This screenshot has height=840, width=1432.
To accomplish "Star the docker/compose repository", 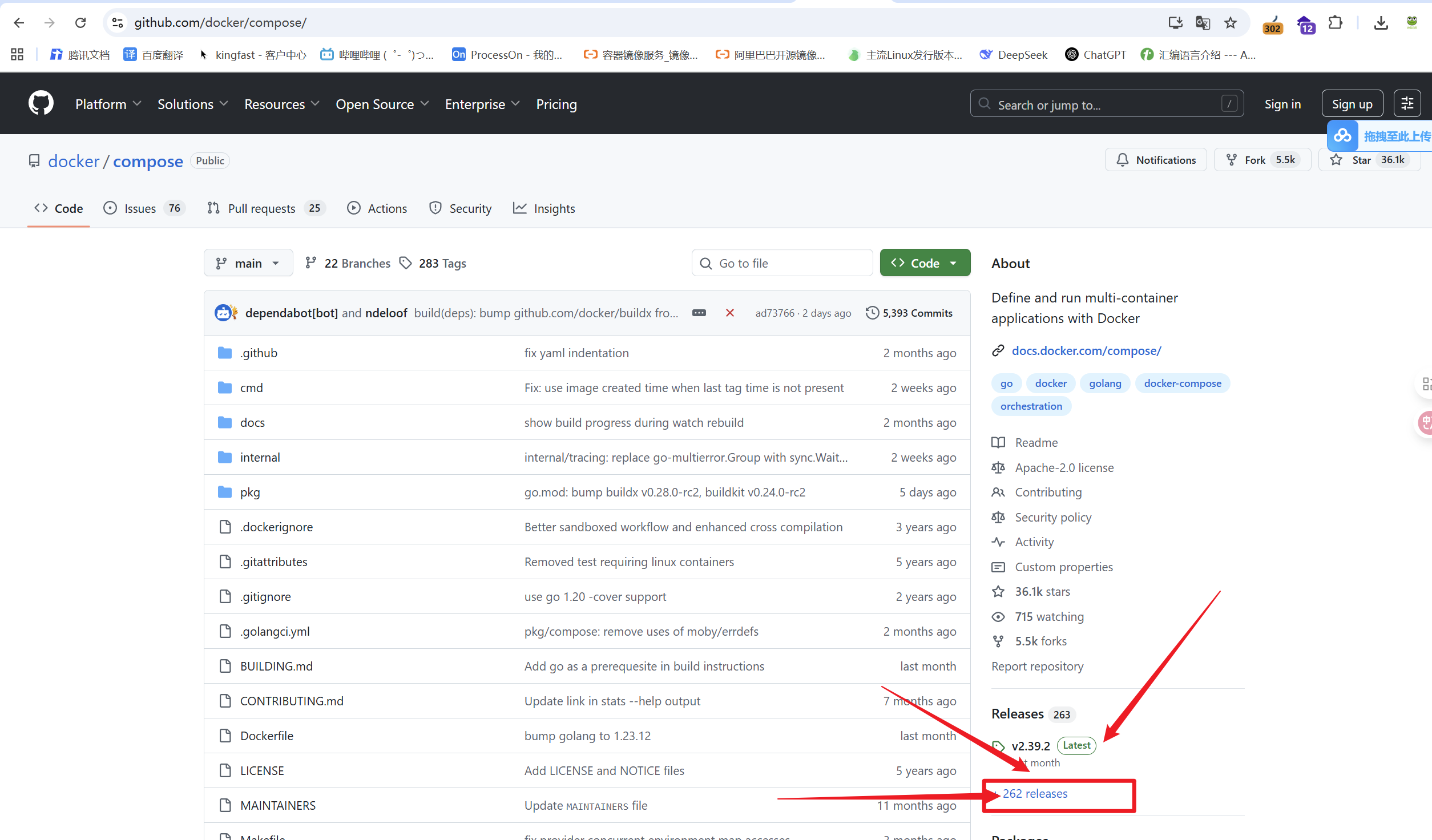I will (1369, 160).
